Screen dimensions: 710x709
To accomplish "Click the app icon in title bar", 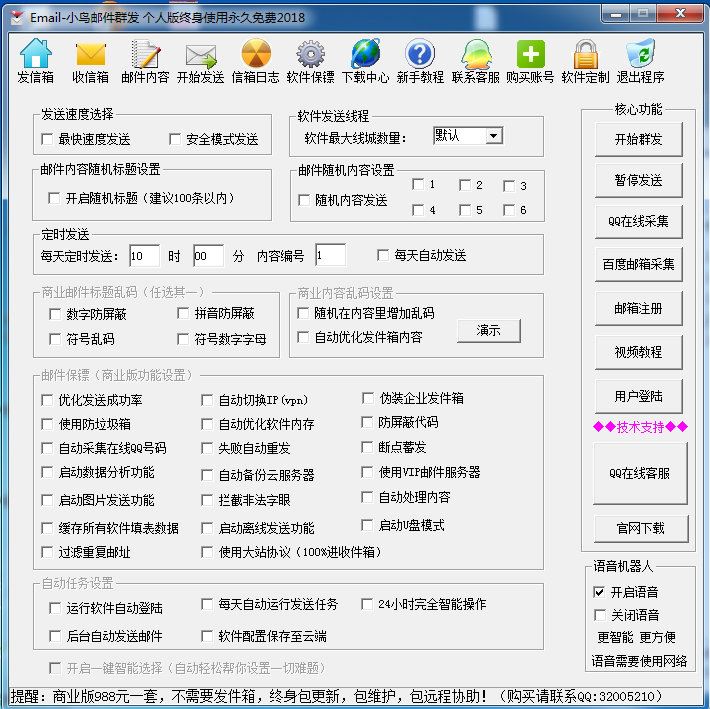I will 17,17.
